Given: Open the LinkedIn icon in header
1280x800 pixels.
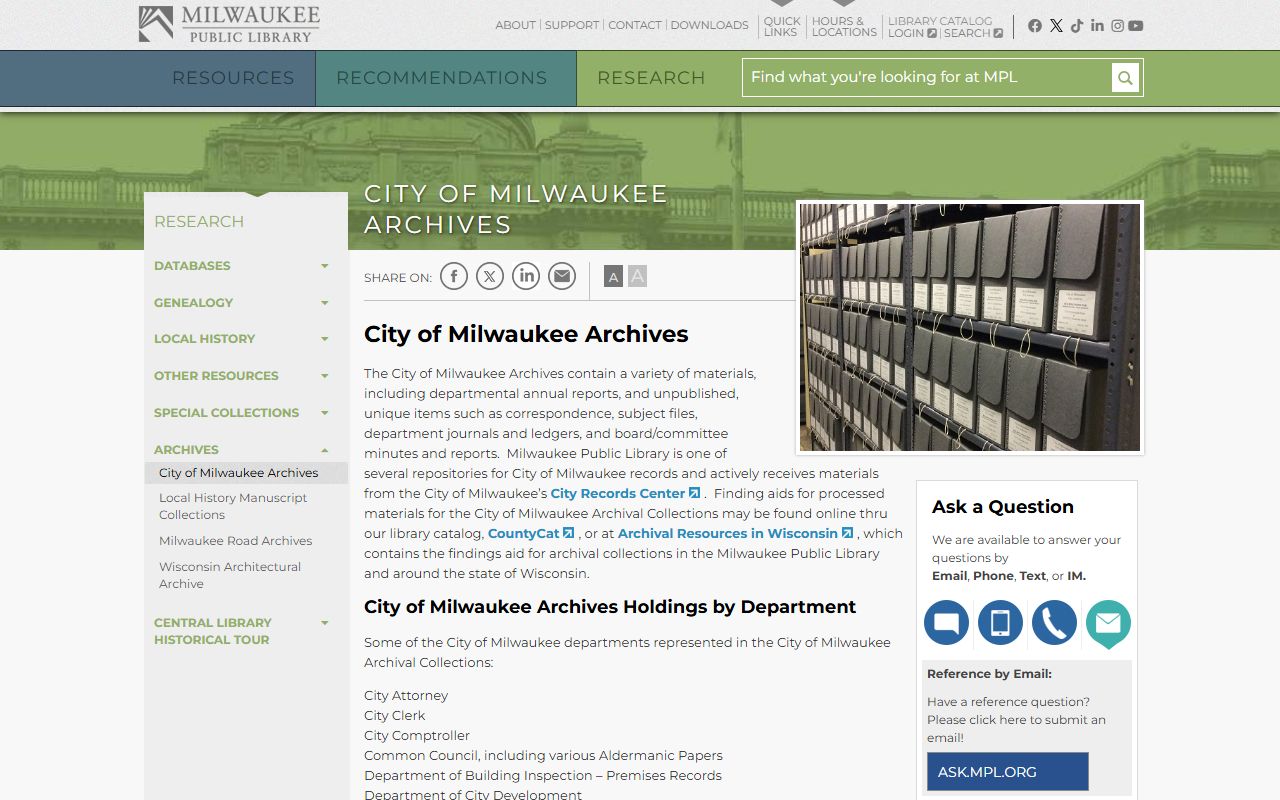Looking at the screenshot, I should [x=1097, y=26].
